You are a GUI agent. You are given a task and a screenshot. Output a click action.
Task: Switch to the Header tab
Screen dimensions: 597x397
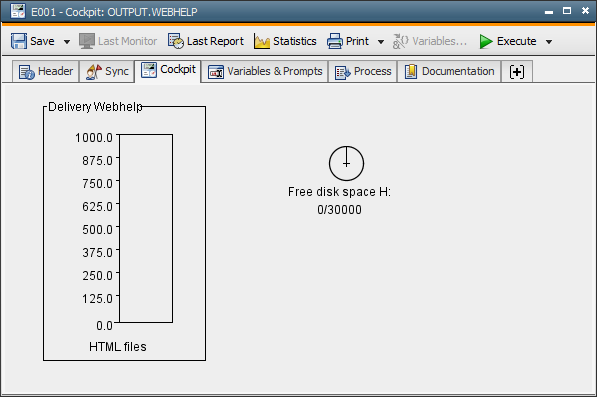[x=46, y=72]
